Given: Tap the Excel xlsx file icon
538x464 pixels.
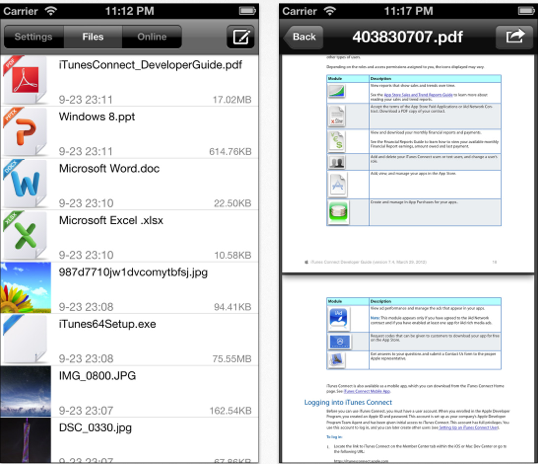Looking at the screenshot, I should (x=25, y=235).
